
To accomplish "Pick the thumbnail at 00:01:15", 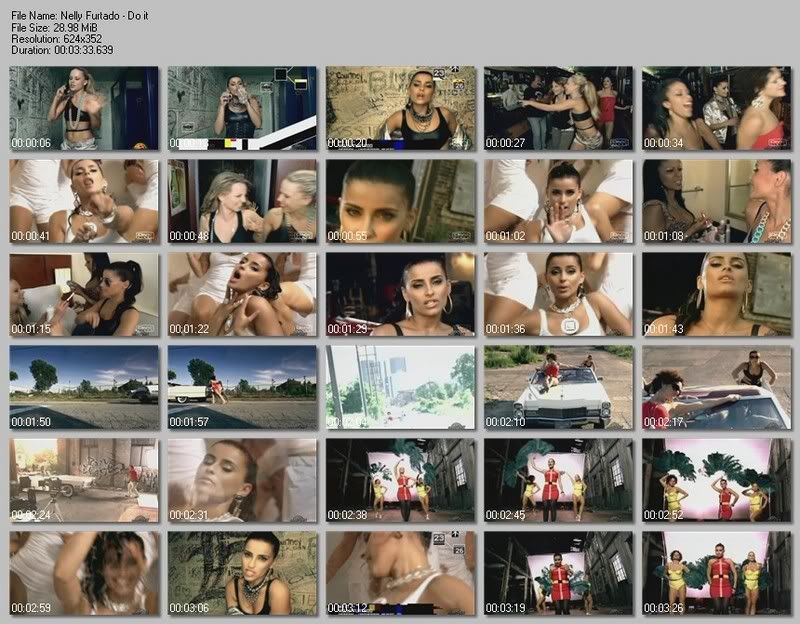I will [x=84, y=294].
